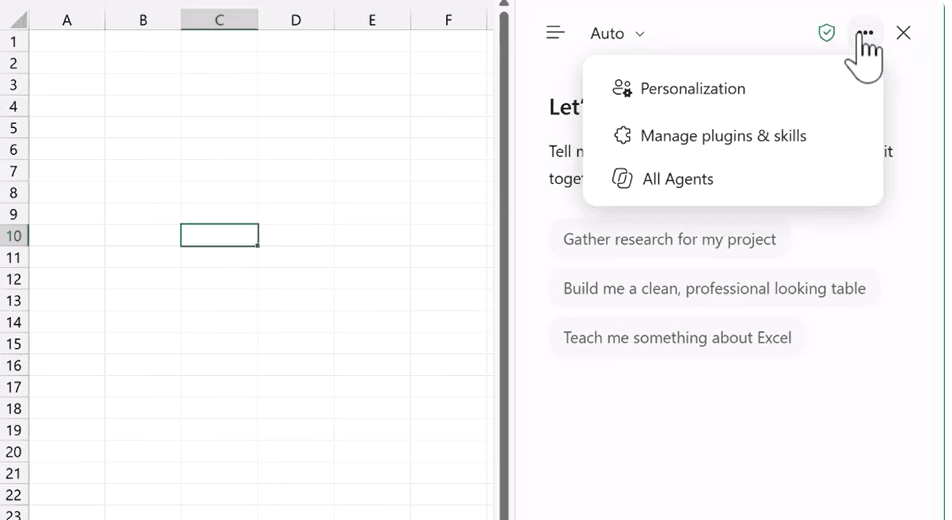This screenshot has width=952, height=520.
Task: Open the Auto mode dropdown
Action: click(617, 33)
